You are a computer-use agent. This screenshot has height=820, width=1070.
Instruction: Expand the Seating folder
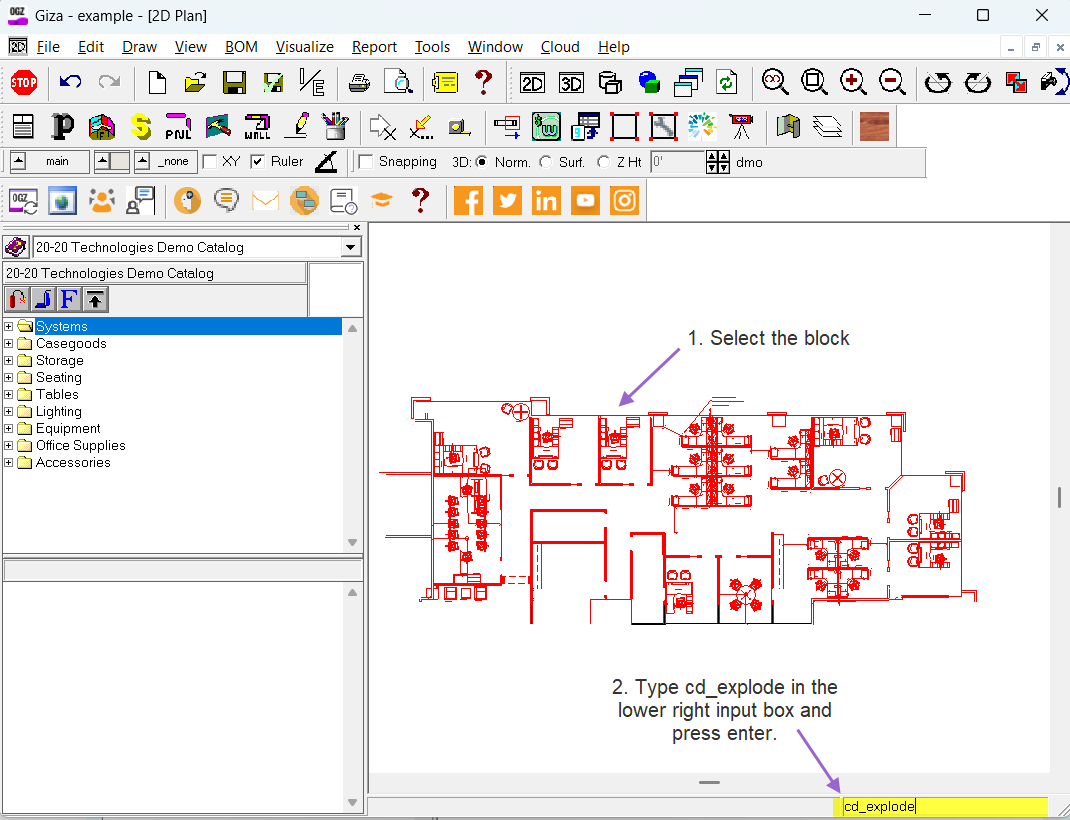coord(9,377)
